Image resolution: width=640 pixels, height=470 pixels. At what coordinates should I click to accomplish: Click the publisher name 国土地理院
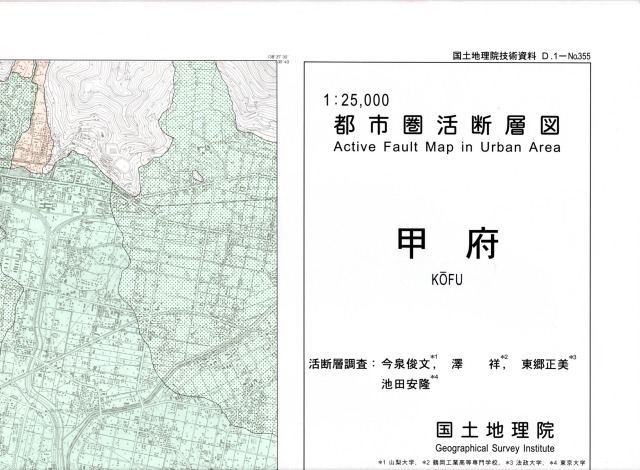click(x=495, y=430)
